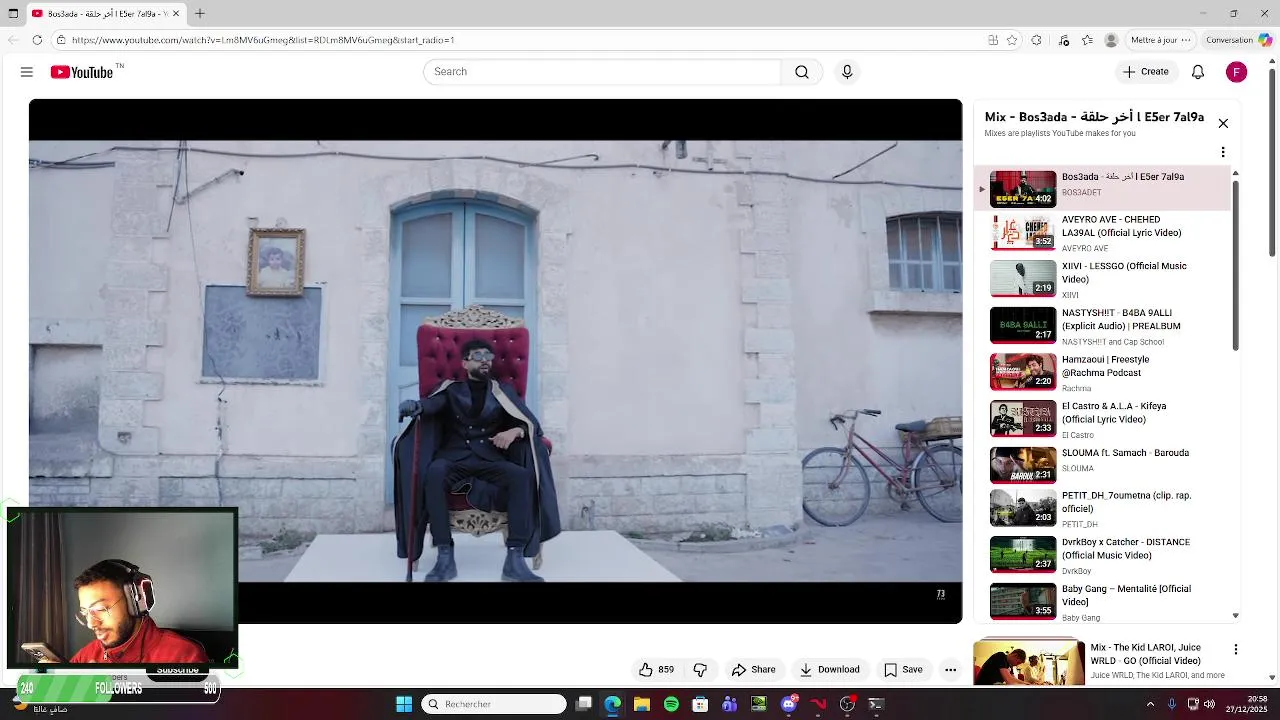Screen dimensions: 1280x720
Task: Select Hamzaoui Freestyle Rachma Podcast
Action: click(1103, 373)
